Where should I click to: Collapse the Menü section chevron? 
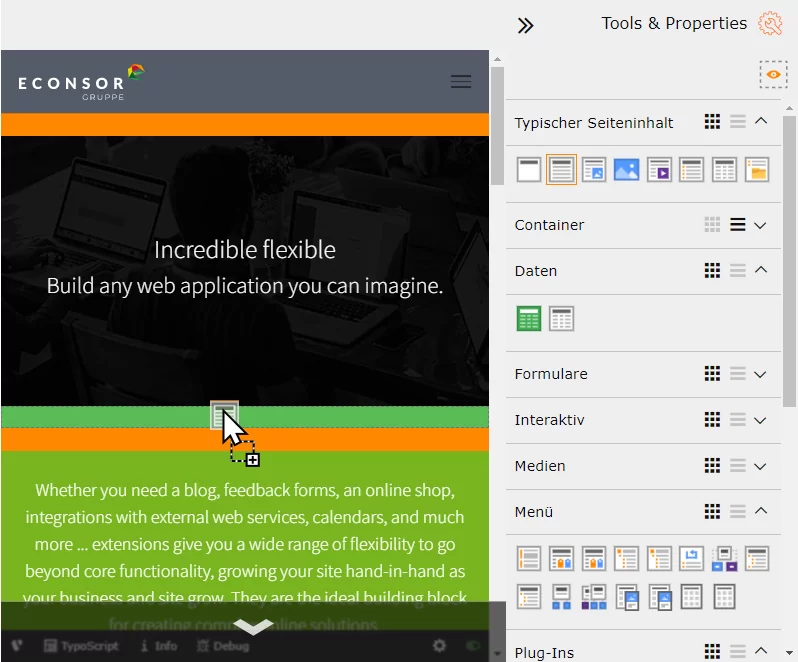pos(761,510)
